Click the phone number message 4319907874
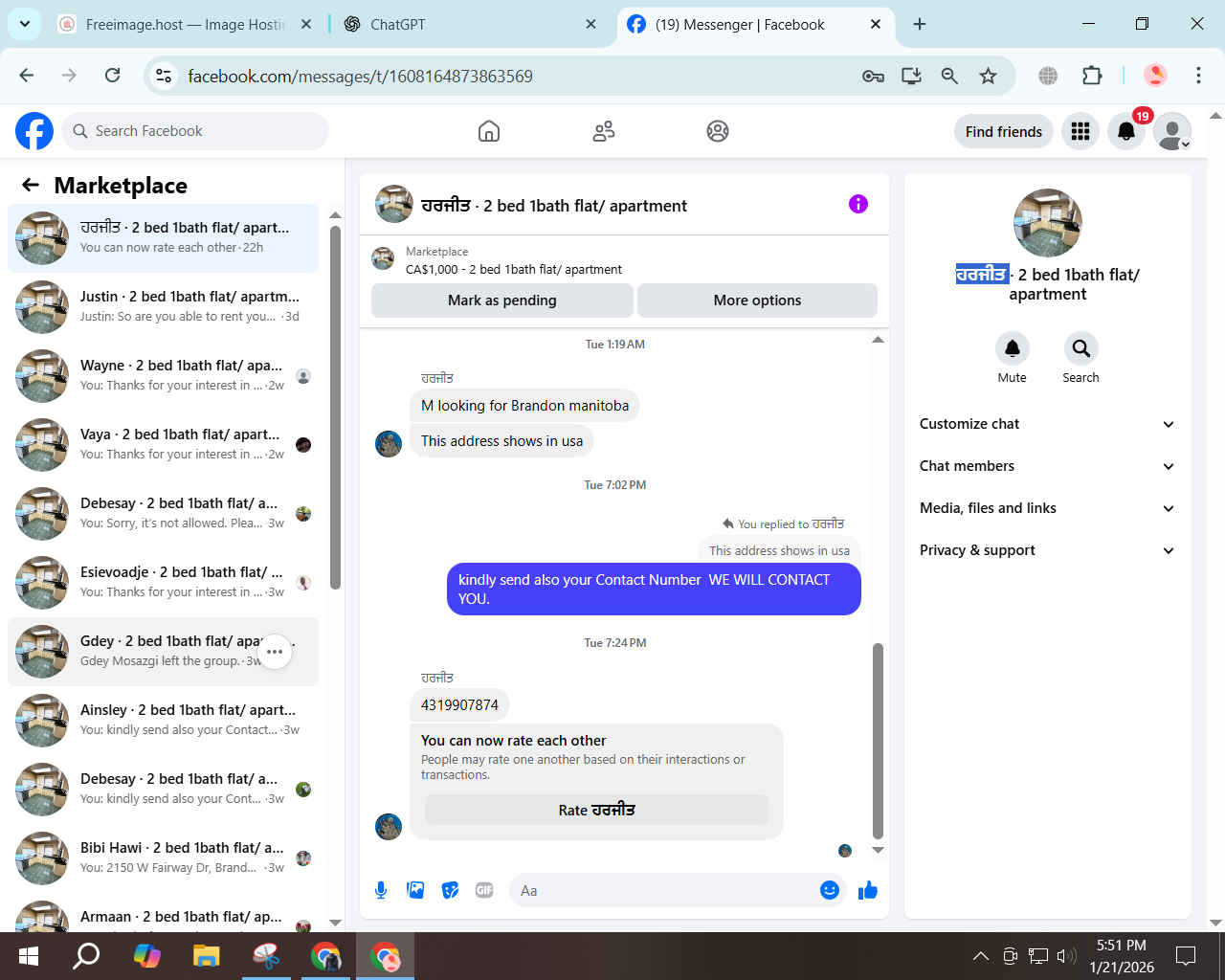This screenshot has width=1225, height=980. [x=459, y=705]
